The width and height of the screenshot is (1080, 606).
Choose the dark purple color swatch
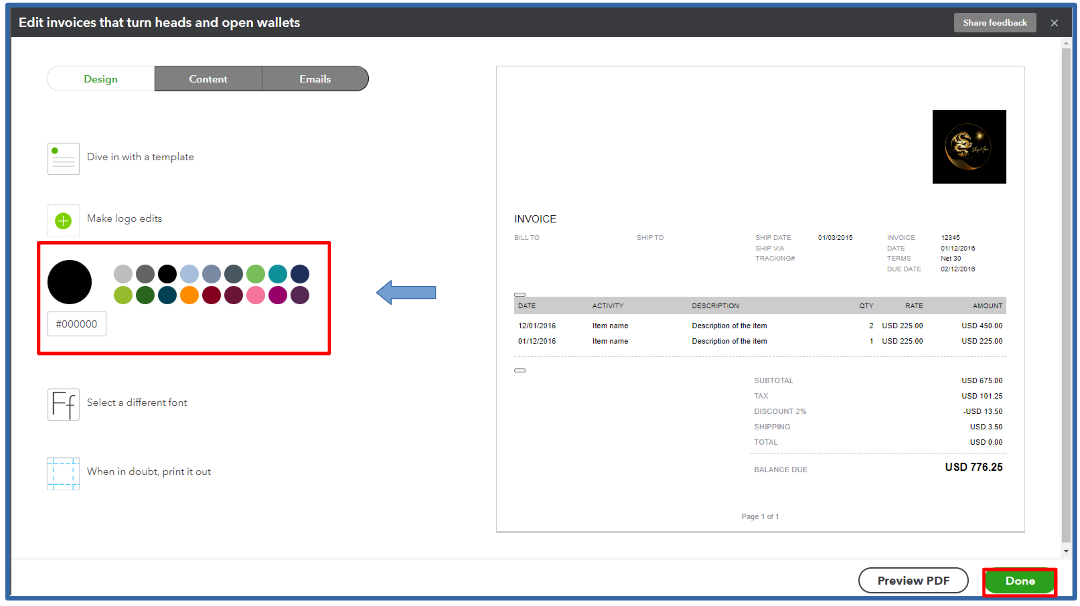click(x=300, y=295)
